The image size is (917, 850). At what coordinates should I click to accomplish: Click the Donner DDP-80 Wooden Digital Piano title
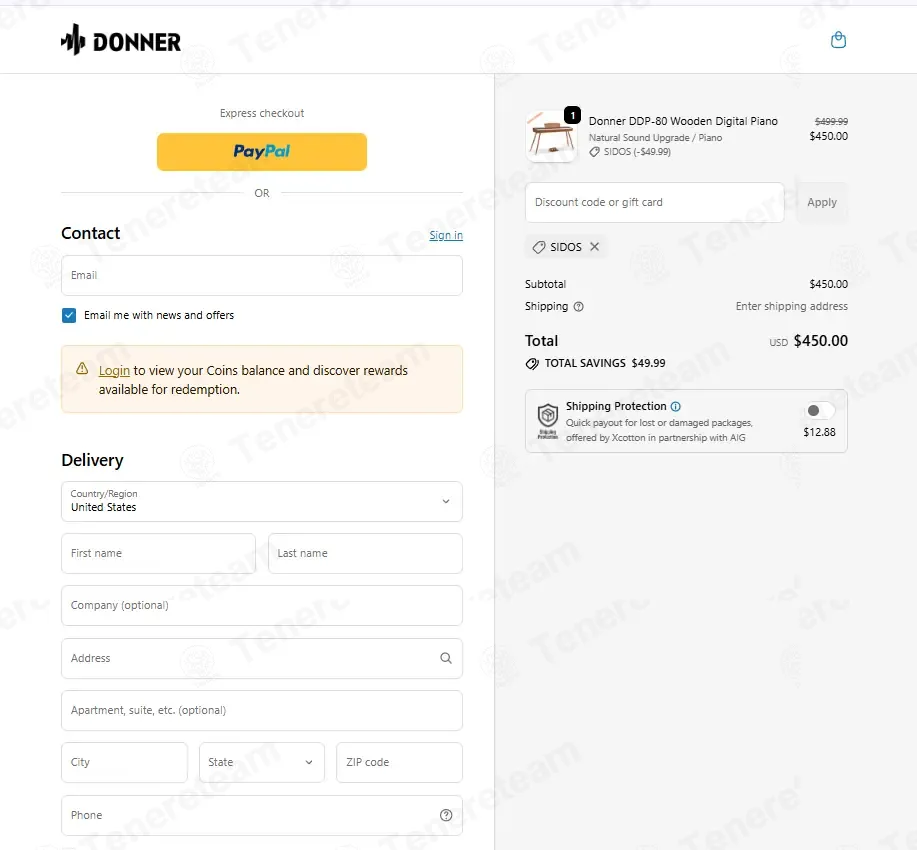pyautogui.click(x=683, y=121)
